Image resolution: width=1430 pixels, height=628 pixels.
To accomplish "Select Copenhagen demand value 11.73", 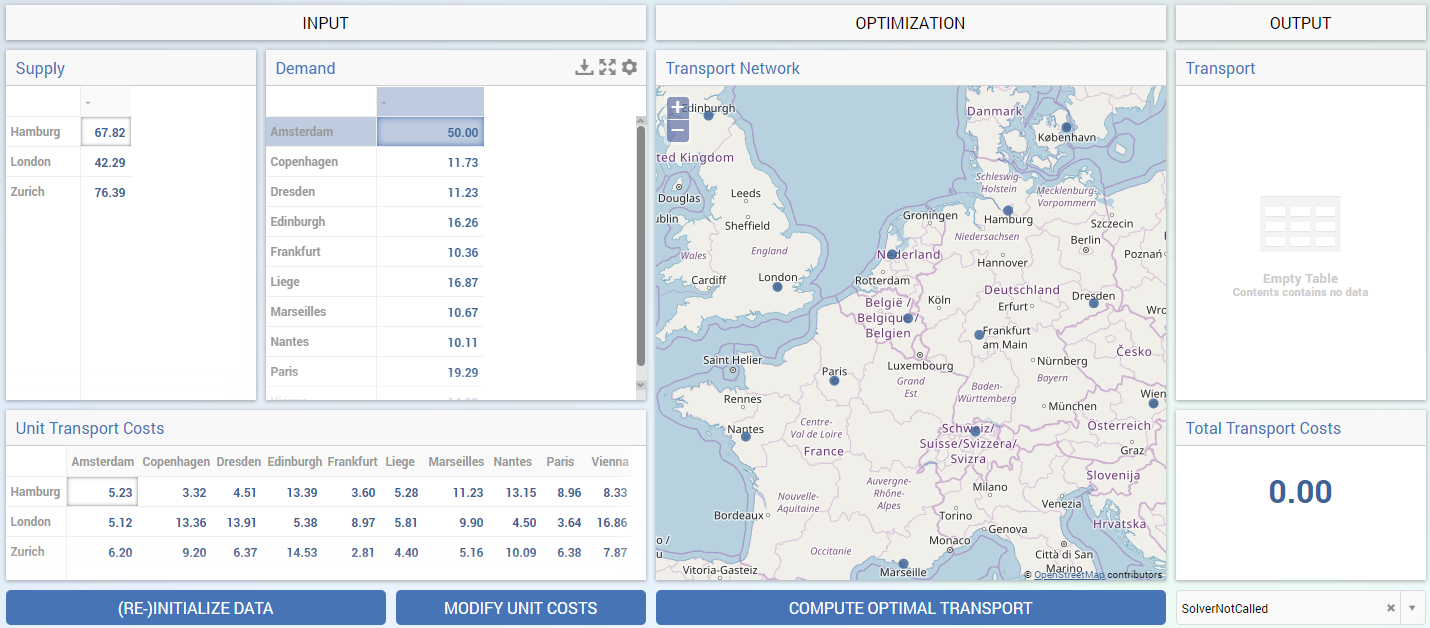I will (x=430, y=162).
